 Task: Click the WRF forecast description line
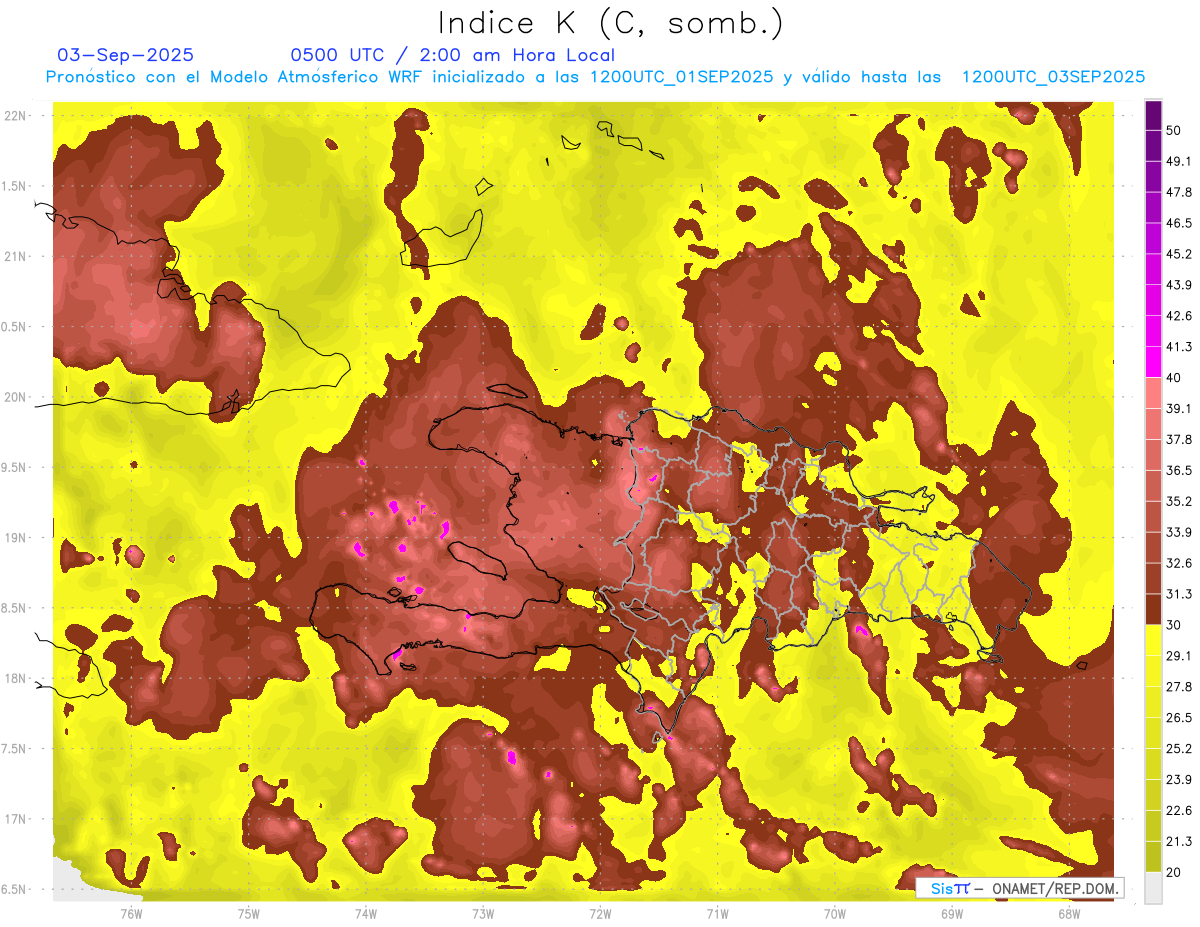(x=595, y=77)
